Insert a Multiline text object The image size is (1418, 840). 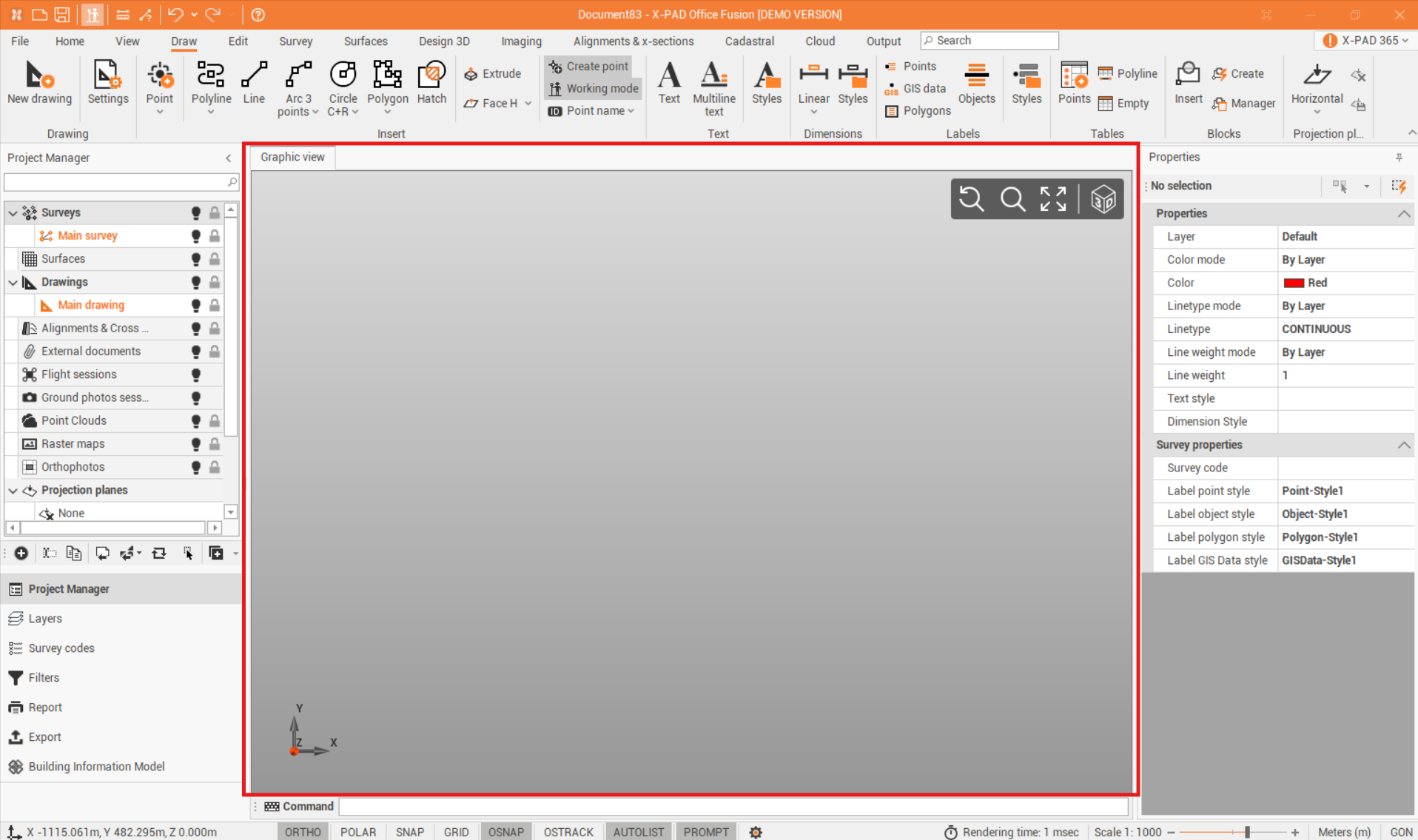coord(713,87)
